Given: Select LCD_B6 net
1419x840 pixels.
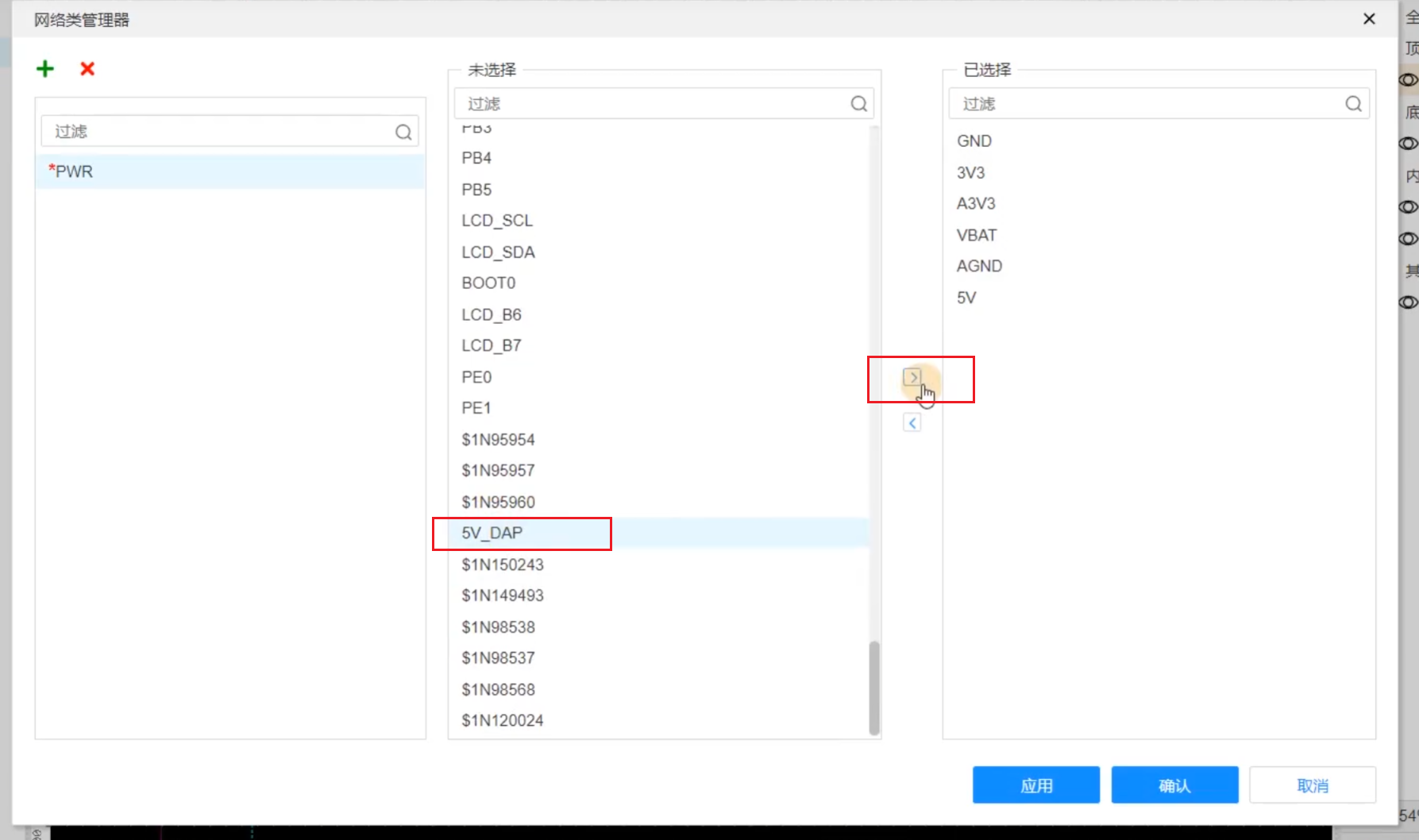Looking at the screenshot, I should (x=659, y=315).
